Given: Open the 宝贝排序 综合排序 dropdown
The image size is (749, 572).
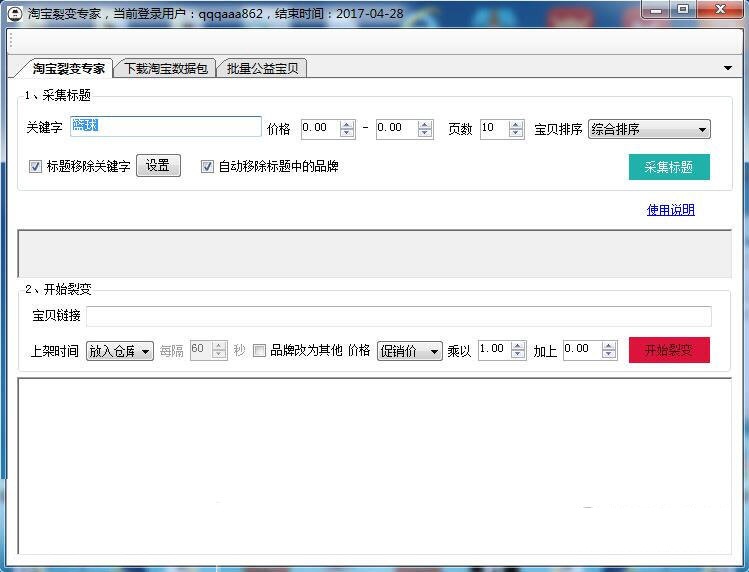Looking at the screenshot, I should tap(649, 129).
